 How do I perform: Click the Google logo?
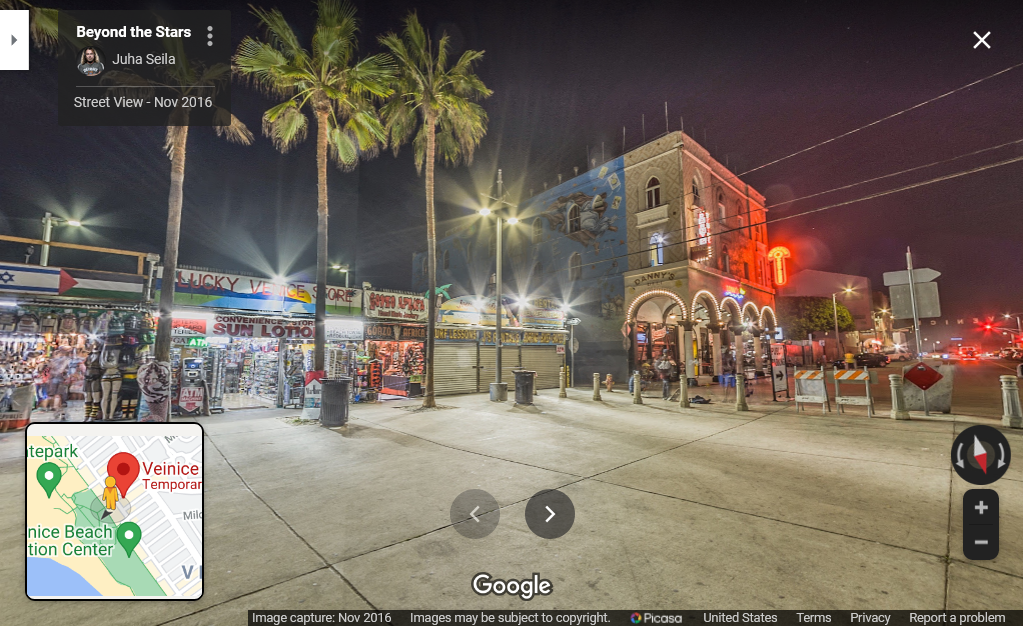[512, 585]
